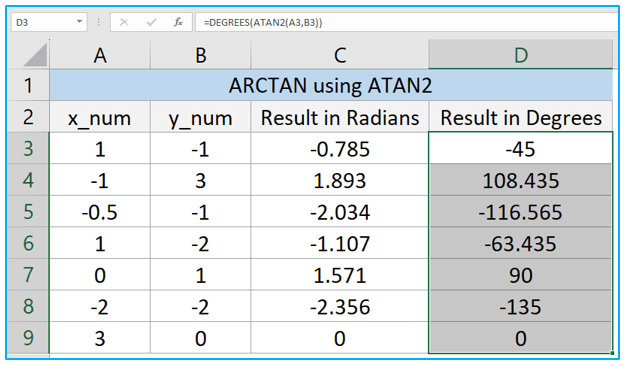Click cell D9 containing 0
Image resolution: width=626 pixels, height=366 pixels.
point(521,338)
